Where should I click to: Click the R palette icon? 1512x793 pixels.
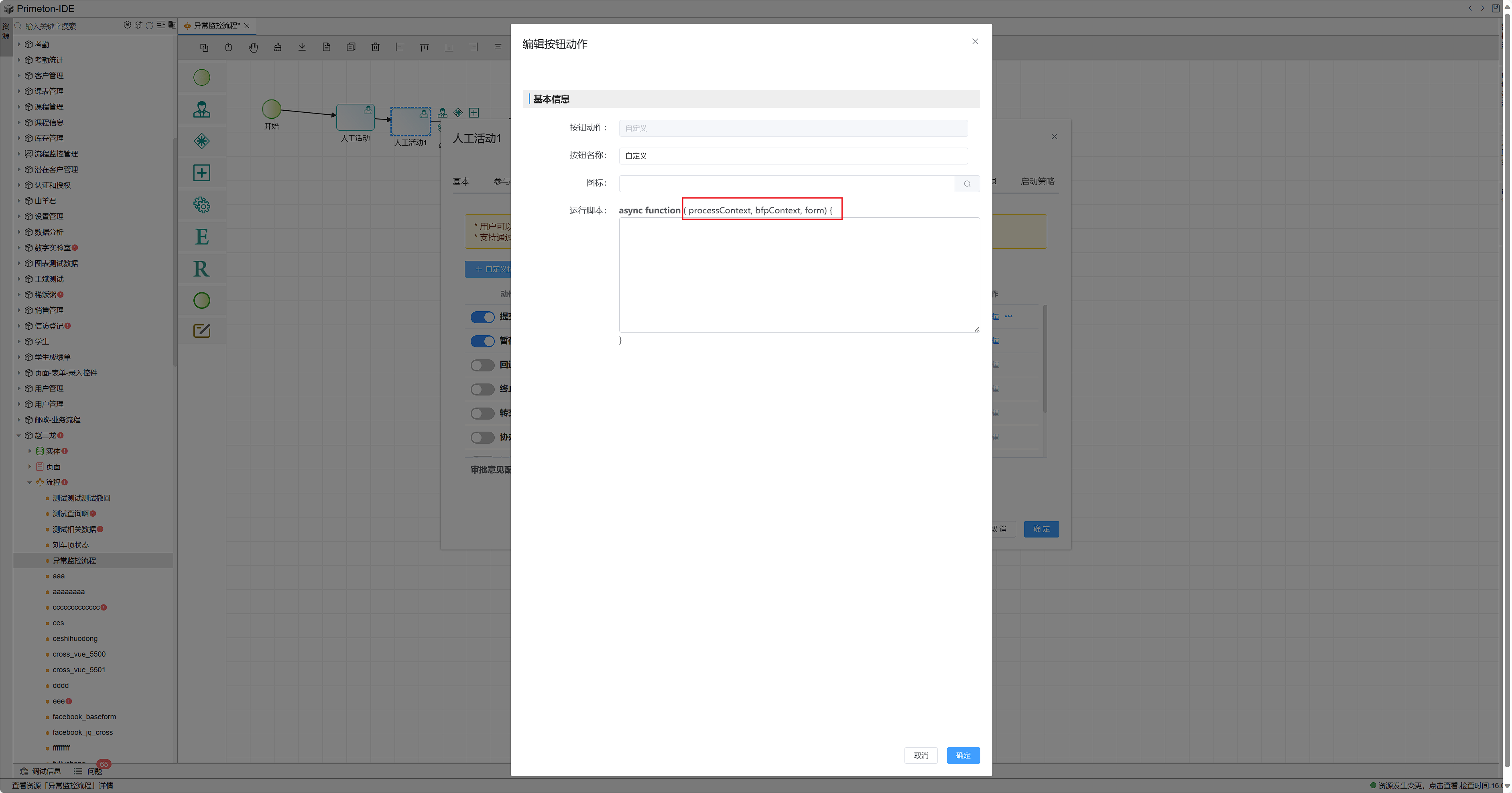coord(201,269)
